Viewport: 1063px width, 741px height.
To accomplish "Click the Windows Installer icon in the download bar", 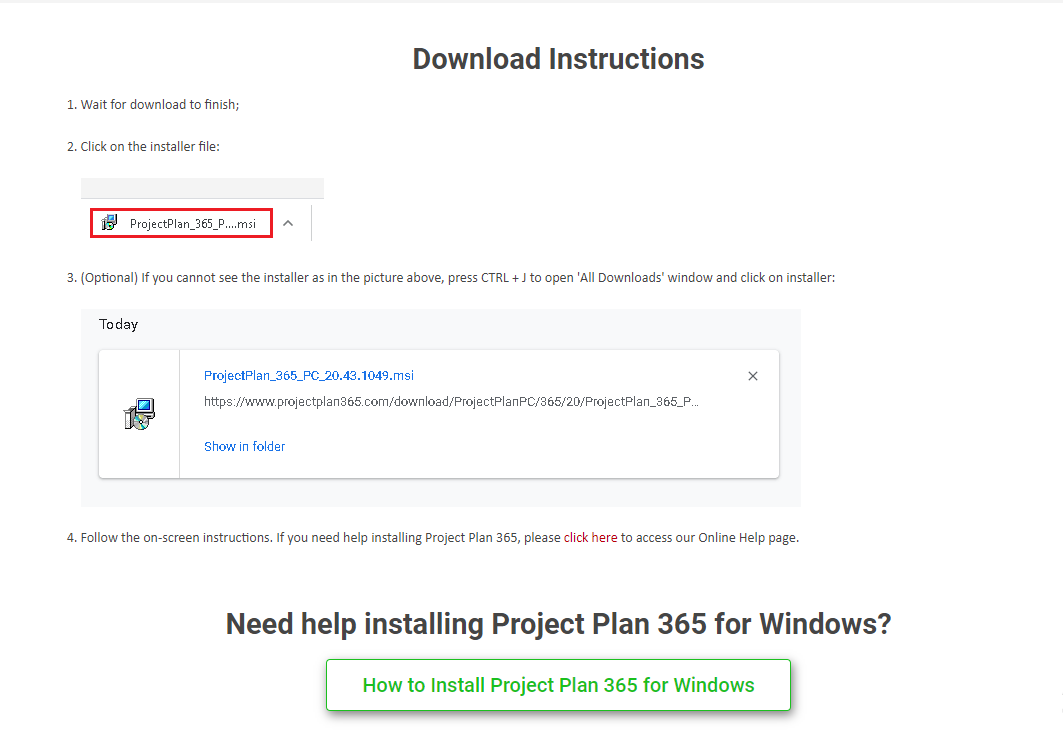I will coord(109,222).
